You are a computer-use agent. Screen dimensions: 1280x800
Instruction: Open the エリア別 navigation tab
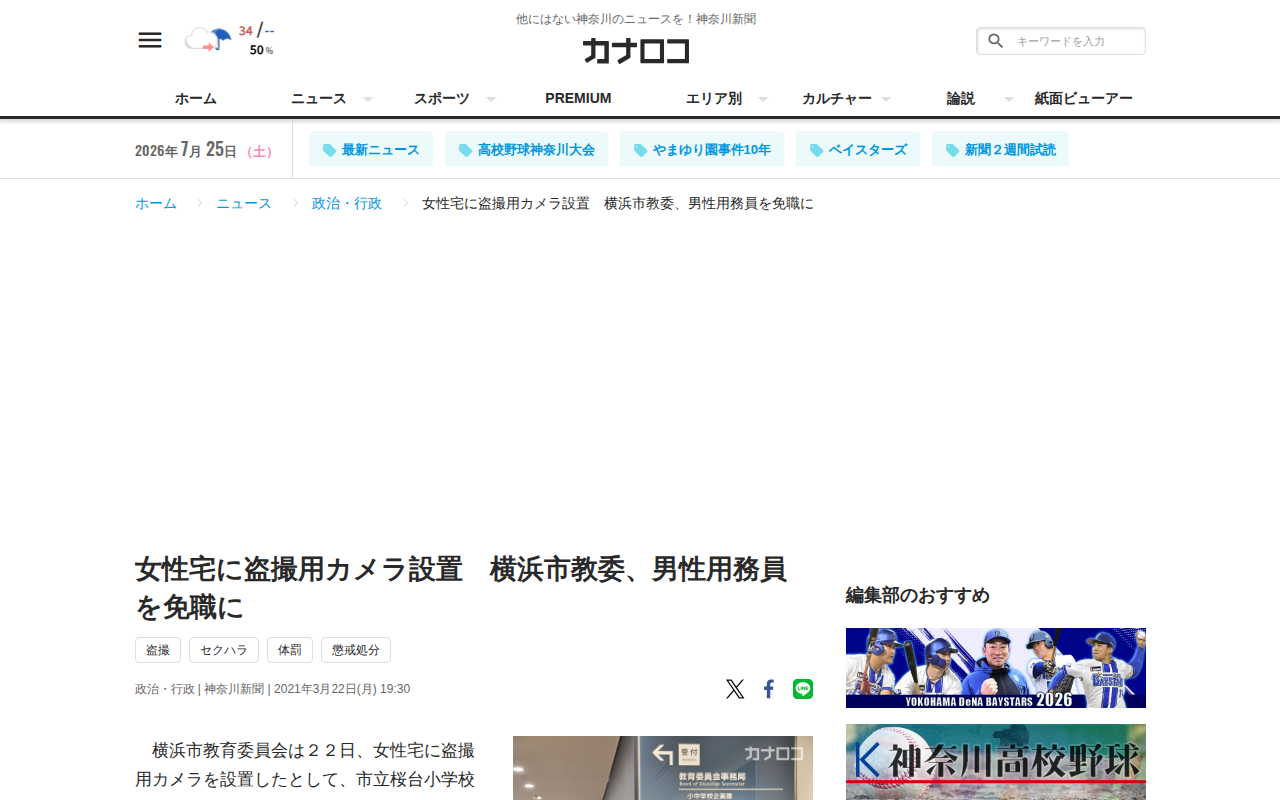pos(714,98)
